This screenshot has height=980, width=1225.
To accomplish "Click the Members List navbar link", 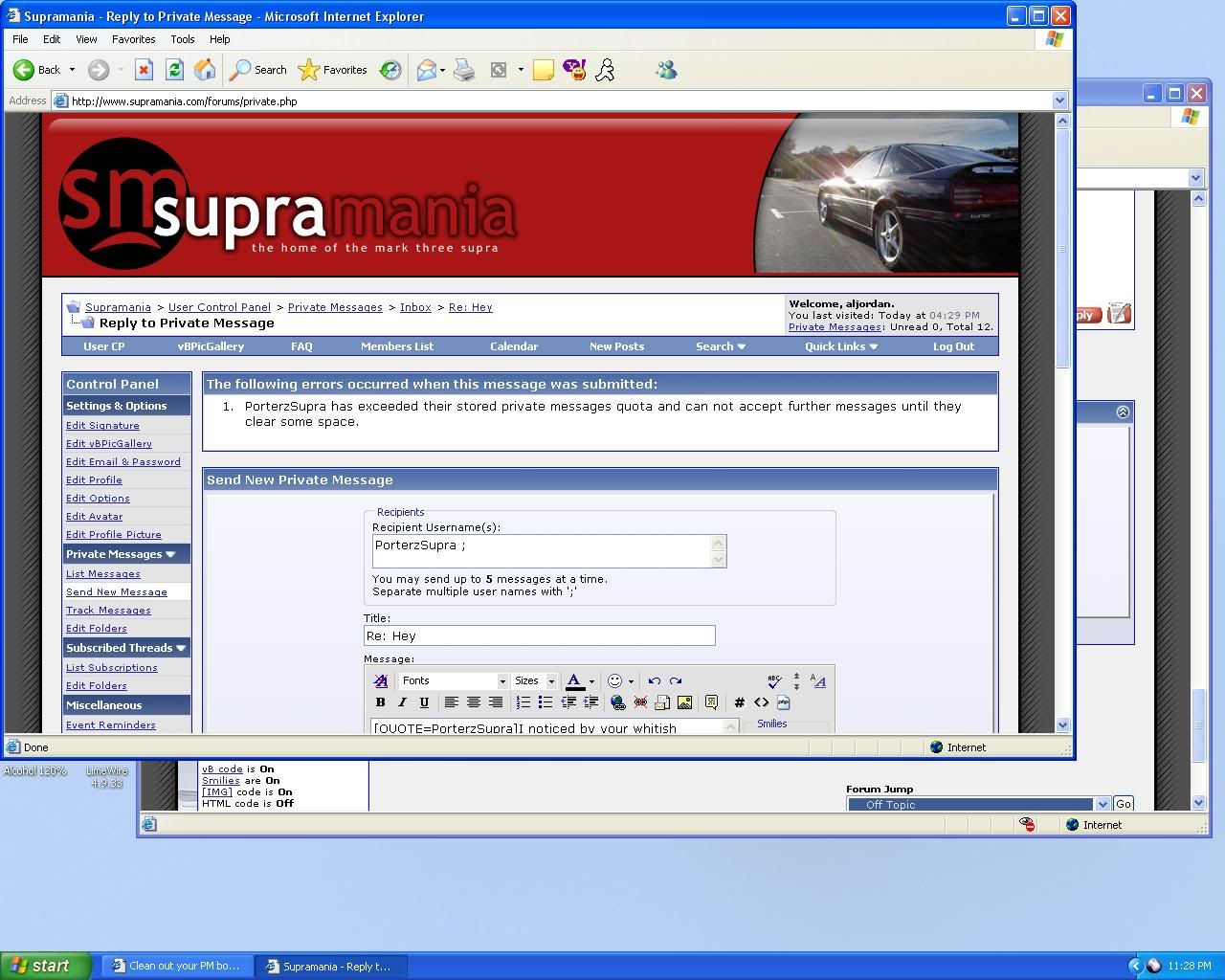I will [x=397, y=346].
